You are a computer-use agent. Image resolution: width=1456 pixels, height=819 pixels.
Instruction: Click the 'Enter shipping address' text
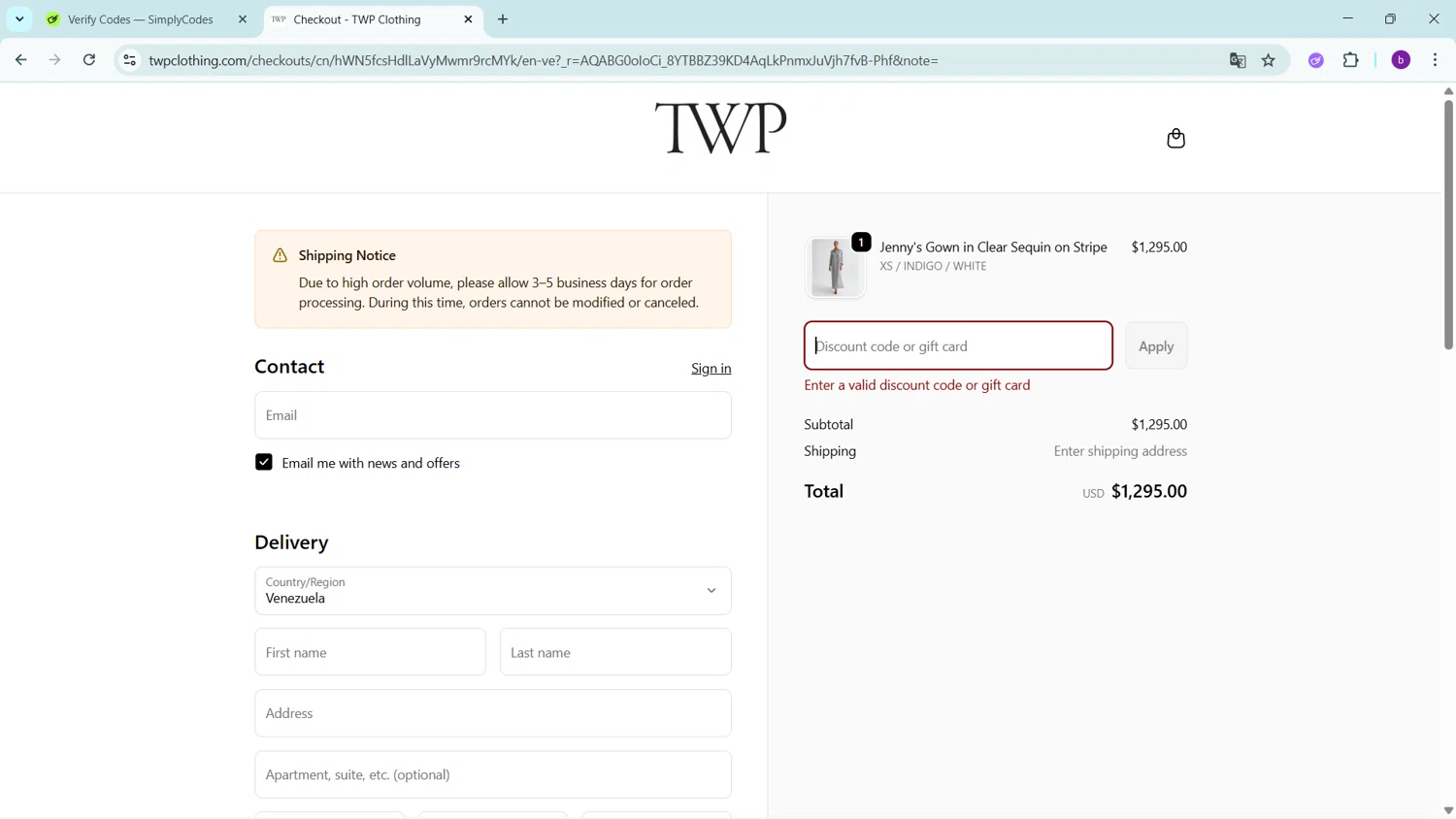[x=1120, y=451]
